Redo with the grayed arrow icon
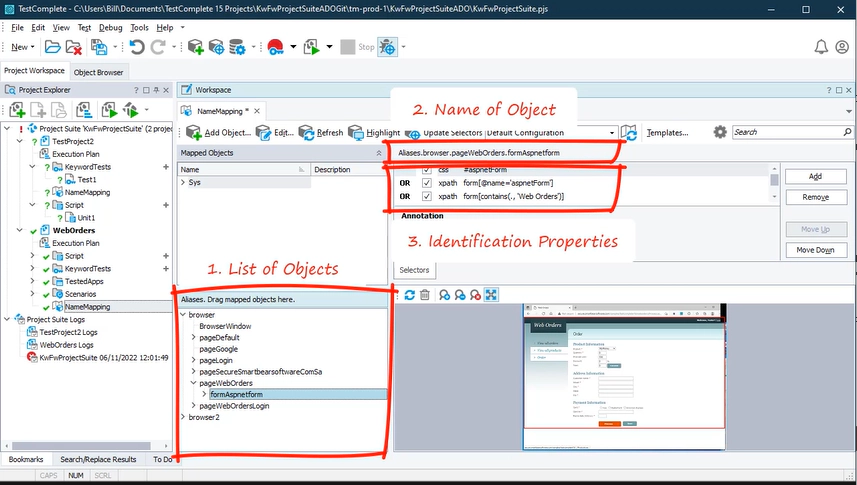The width and height of the screenshot is (857, 485). (x=158, y=47)
